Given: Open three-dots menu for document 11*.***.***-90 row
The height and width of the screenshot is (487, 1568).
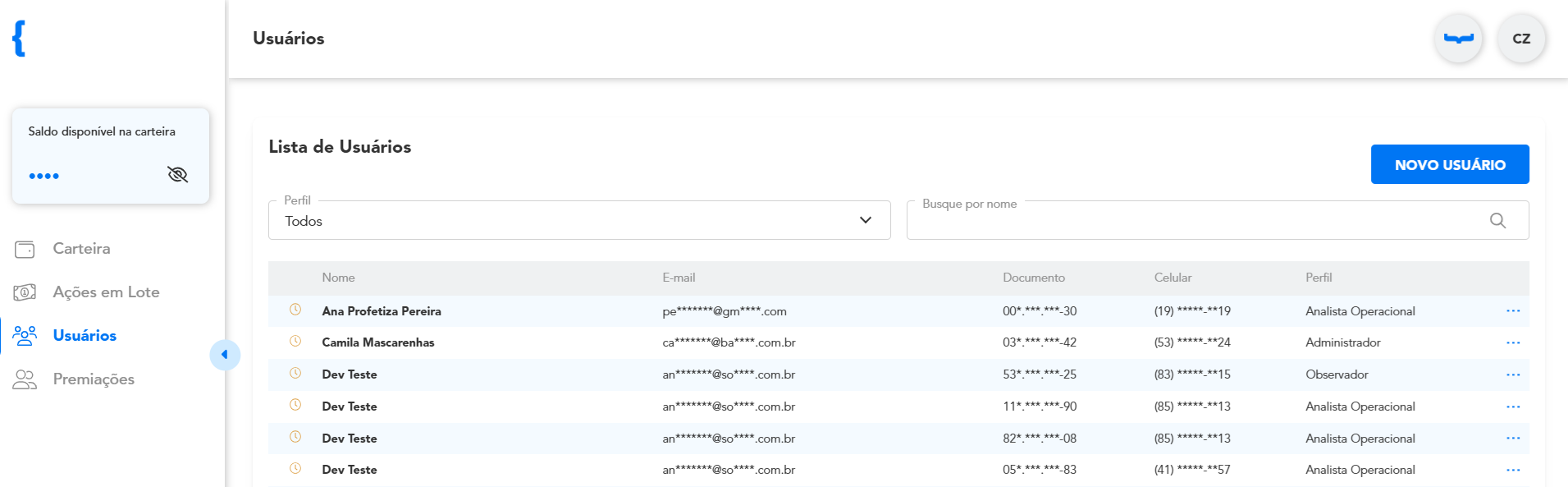Looking at the screenshot, I should coord(1513,407).
